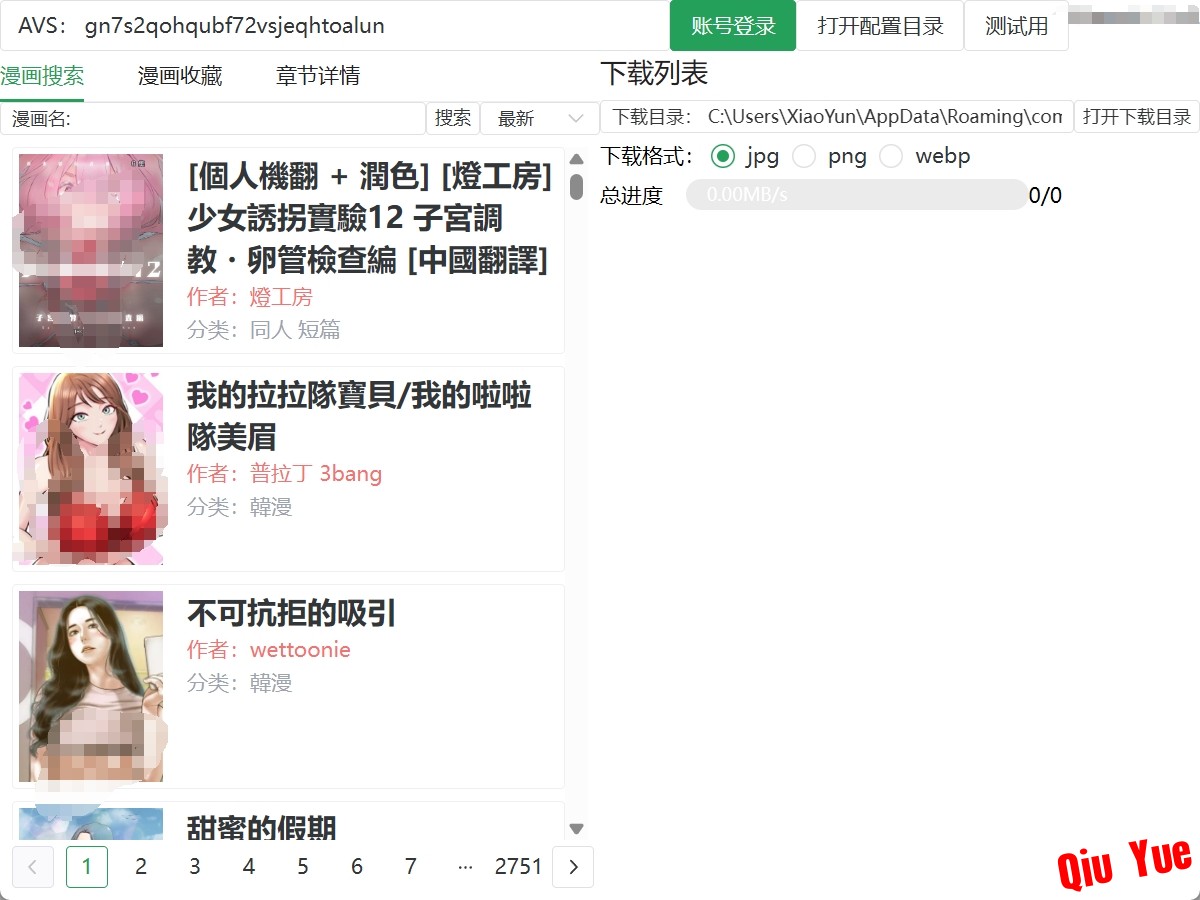Click the 总进度 progress bar
The width and height of the screenshot is (1200, 900).
(x=856, y=195)
